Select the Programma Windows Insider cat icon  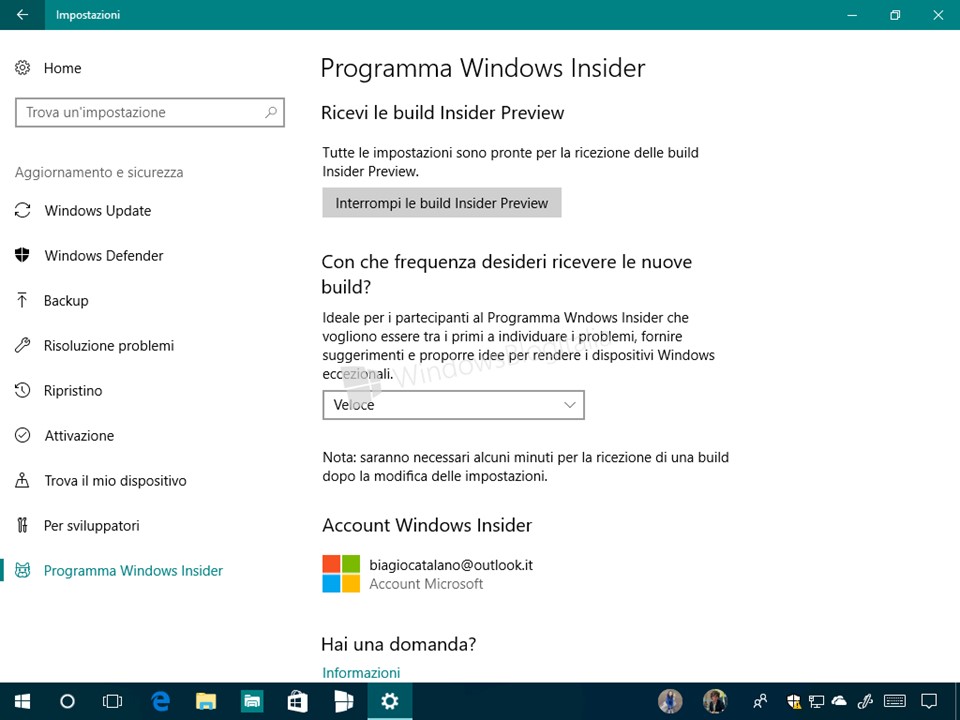(23, 571)
